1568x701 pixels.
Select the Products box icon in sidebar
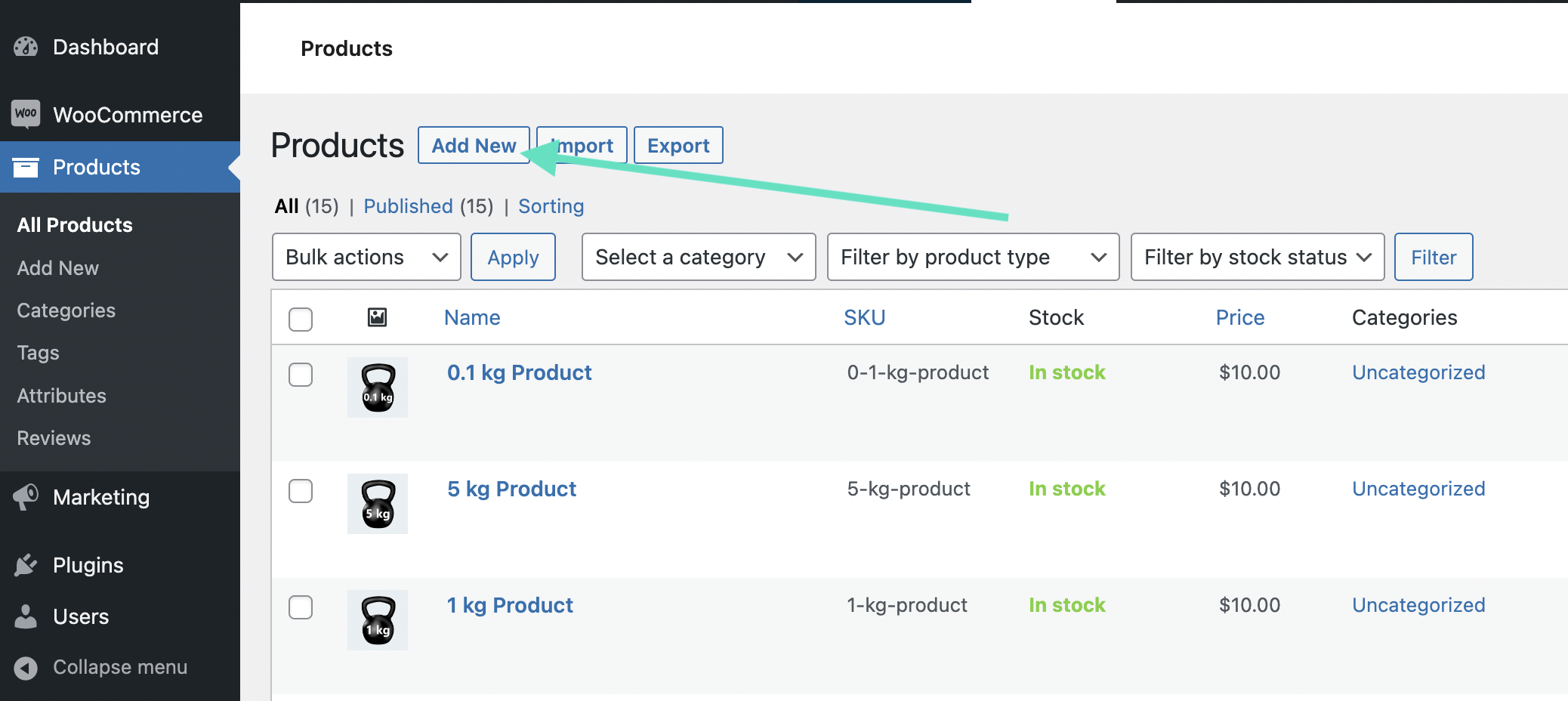coord(26,167)
